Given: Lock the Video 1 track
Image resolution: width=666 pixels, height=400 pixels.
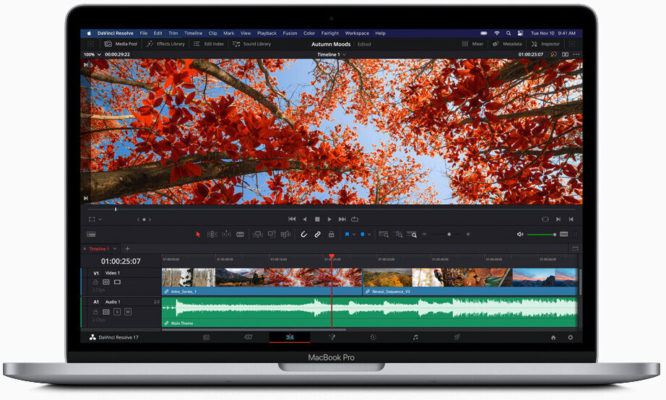Looking at the screenshot, I should 95,282.
